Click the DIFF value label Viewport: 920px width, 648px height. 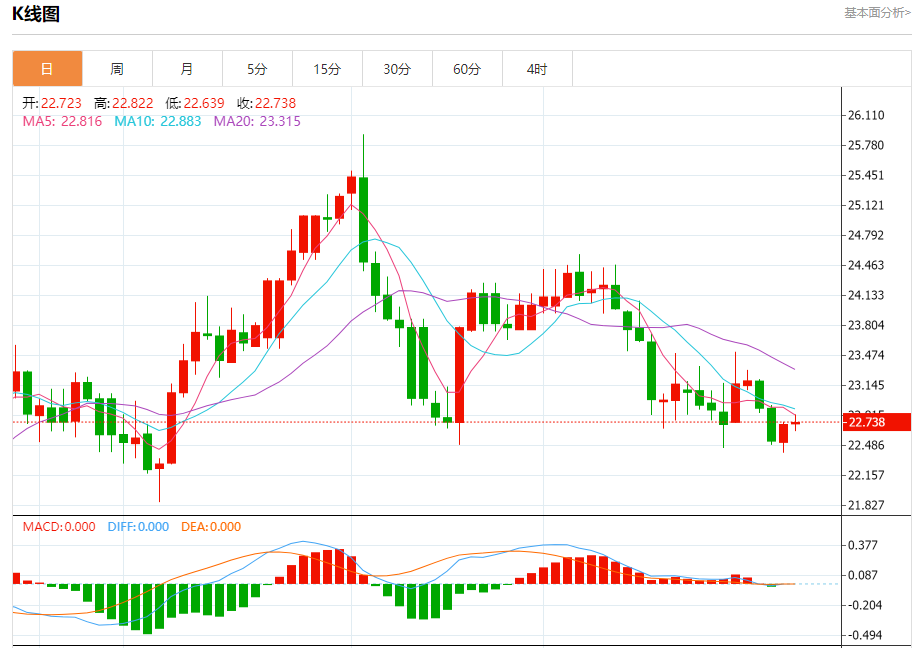[138, 526]
